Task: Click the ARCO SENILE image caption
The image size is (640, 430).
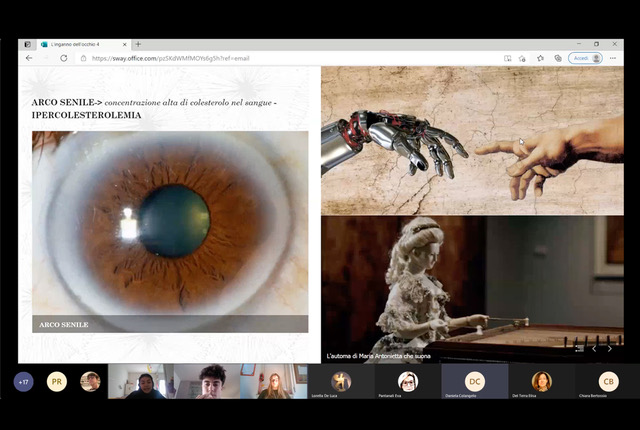Action: point(64,325)
